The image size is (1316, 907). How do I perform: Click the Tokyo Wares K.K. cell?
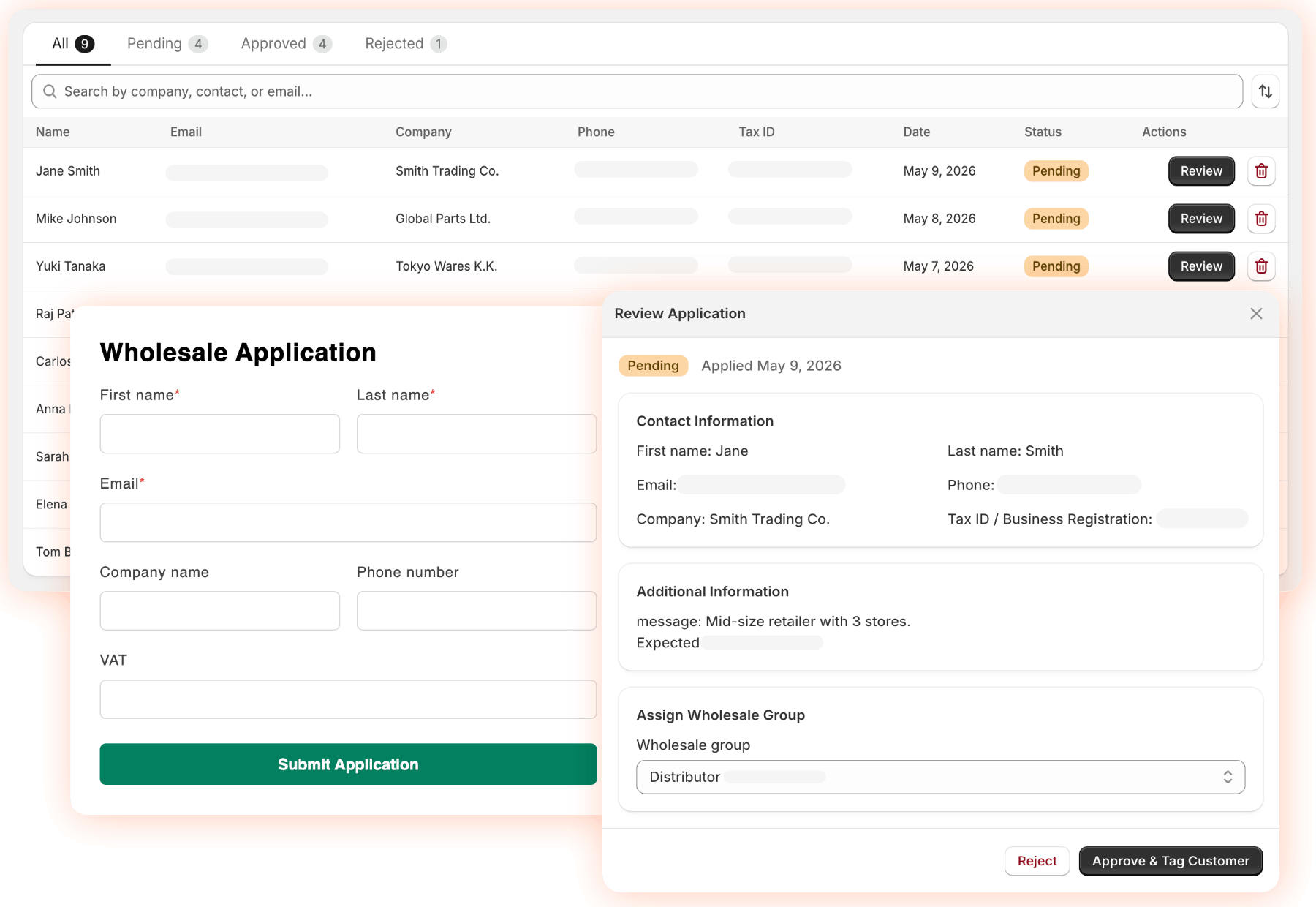pyautogui.click(x=446, y=266)
